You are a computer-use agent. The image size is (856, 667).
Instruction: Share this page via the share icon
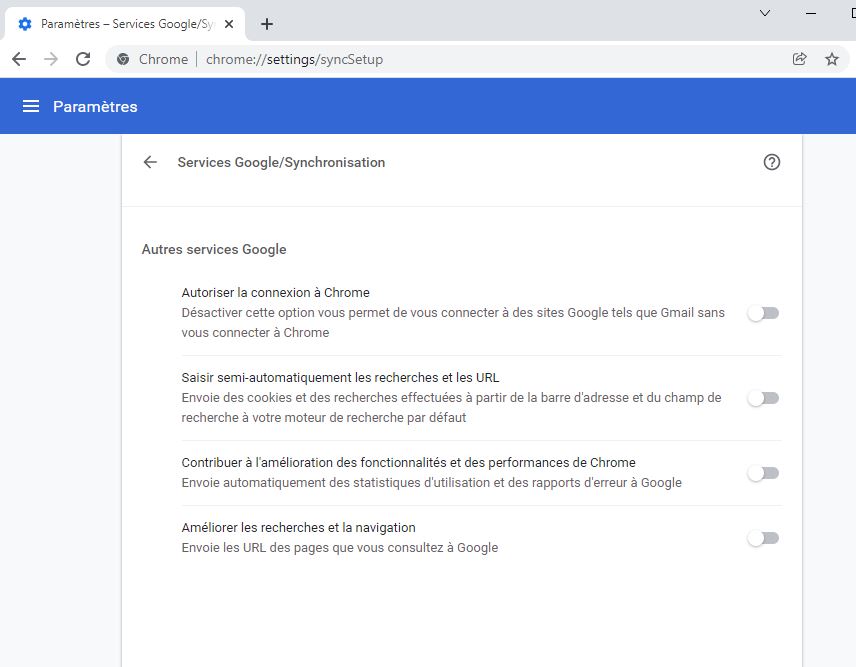[x=799, y=59]
